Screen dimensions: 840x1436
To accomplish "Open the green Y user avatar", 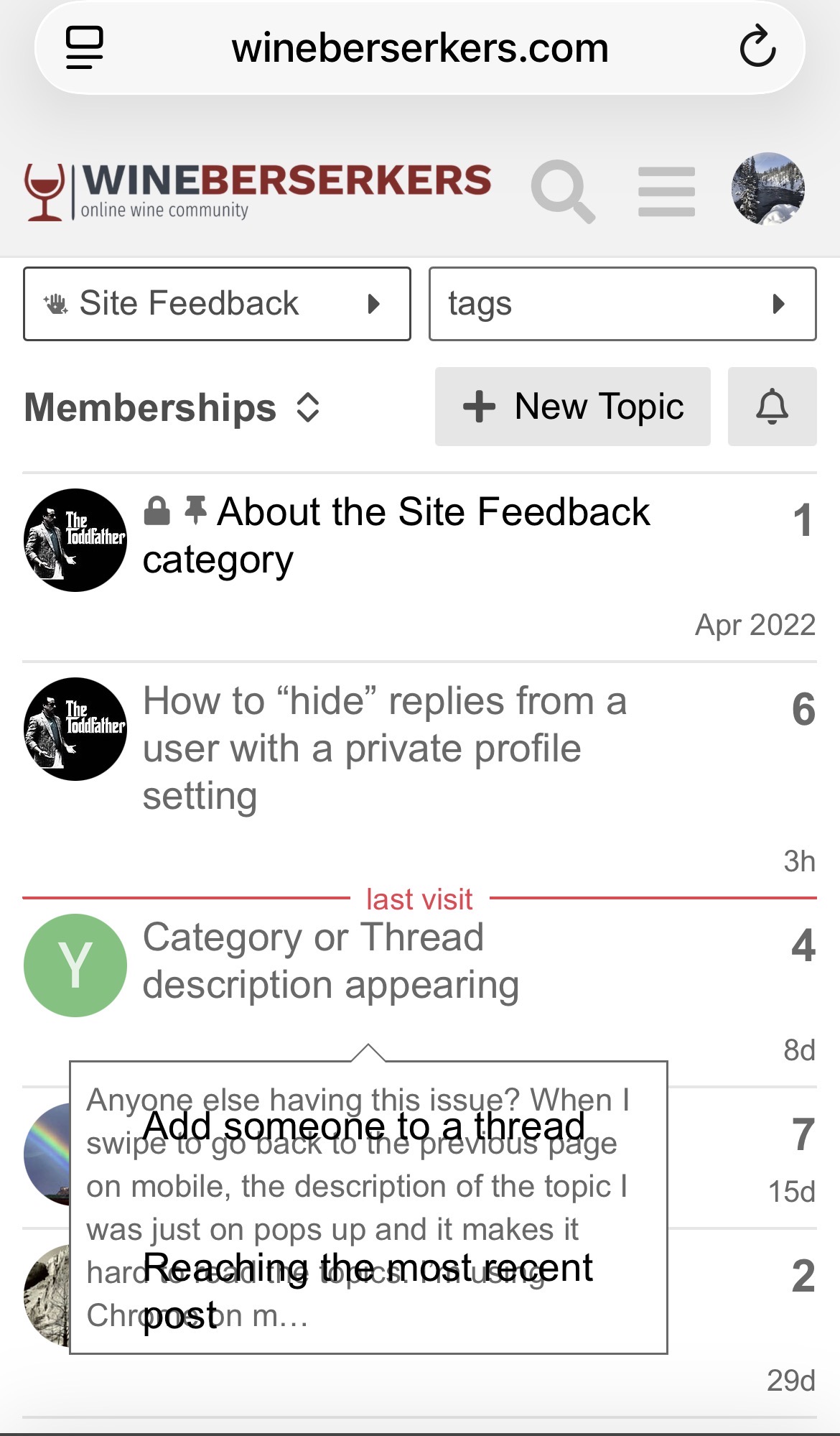I will (75, 965).
